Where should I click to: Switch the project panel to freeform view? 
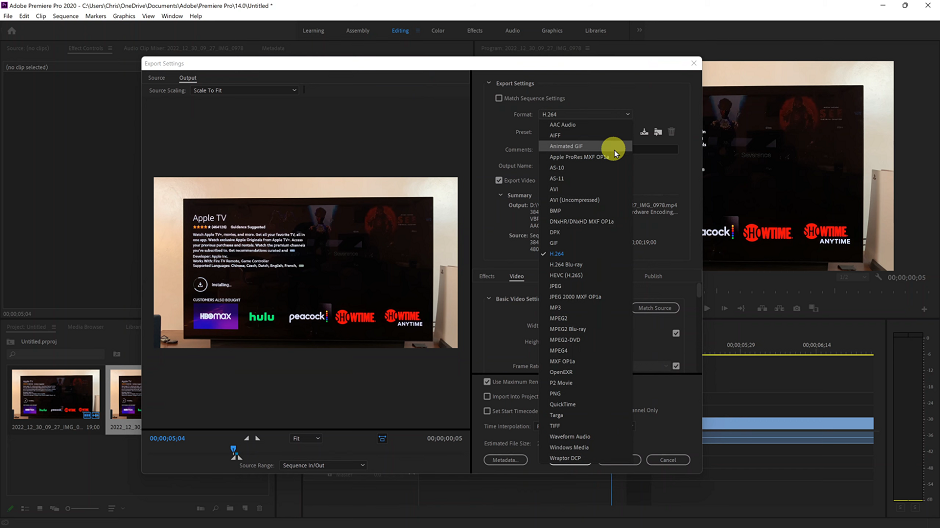[55, 508]
